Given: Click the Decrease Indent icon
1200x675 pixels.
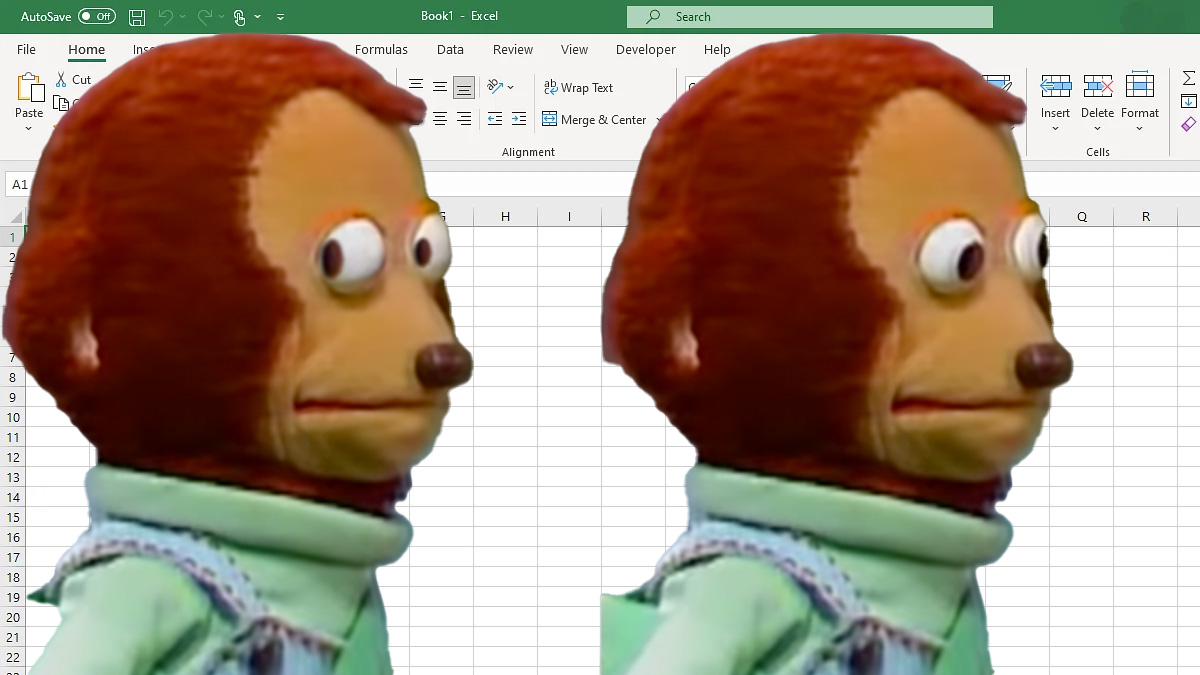Looking at the screenshot, I should click(x=494, y=119).
